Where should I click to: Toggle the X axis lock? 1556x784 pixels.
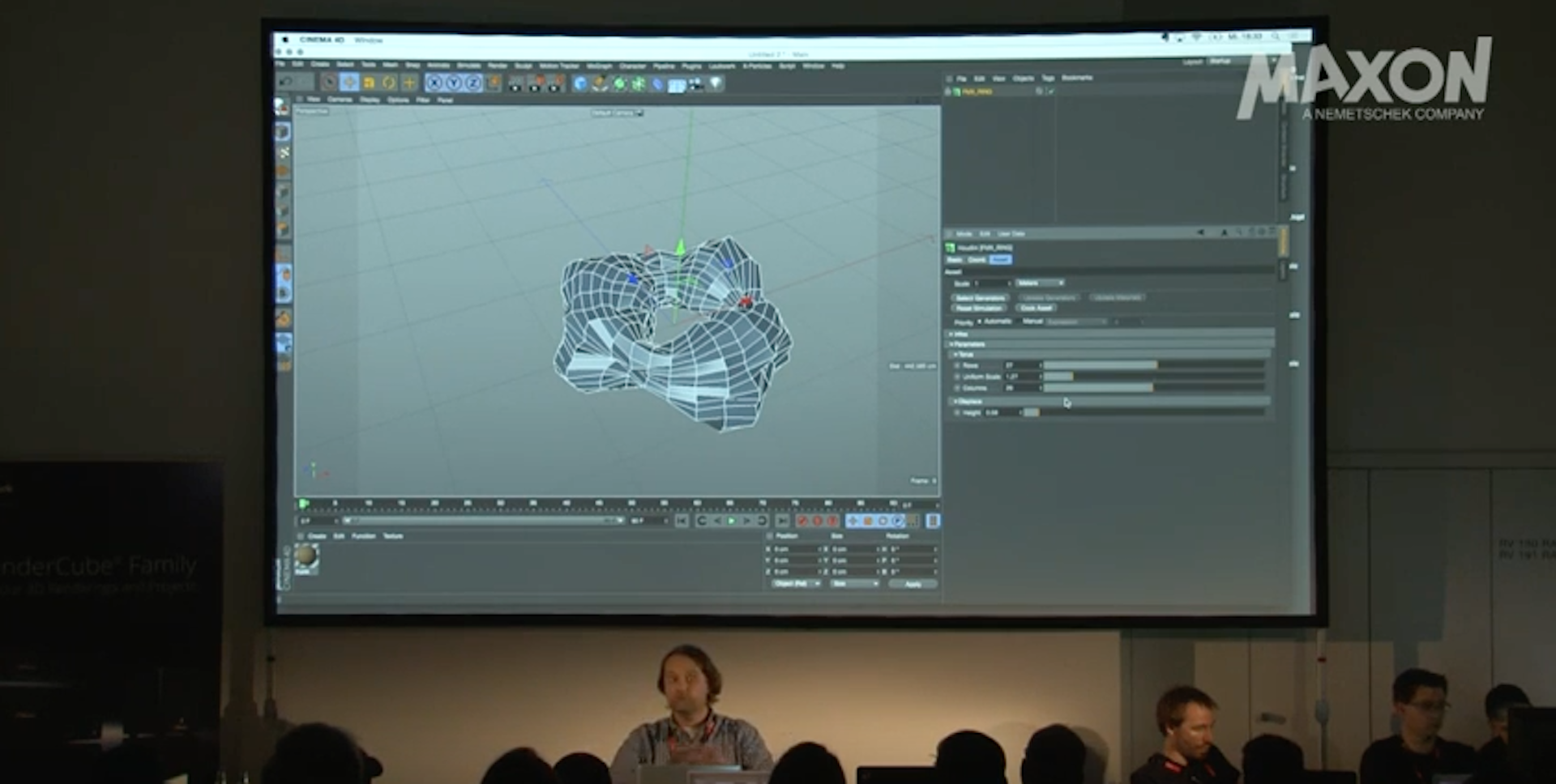pyautogui.click(x=434, y=83)
